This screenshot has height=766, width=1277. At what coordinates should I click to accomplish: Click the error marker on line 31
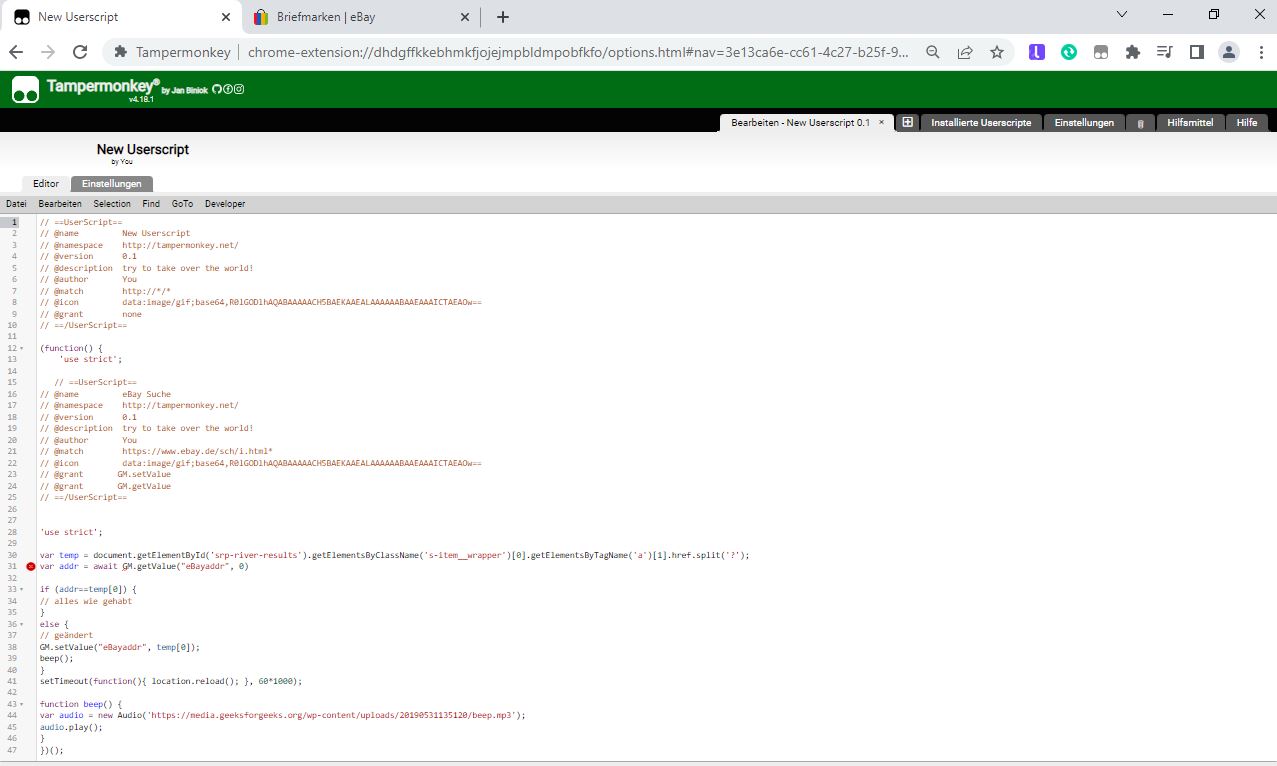coord(30,566)
